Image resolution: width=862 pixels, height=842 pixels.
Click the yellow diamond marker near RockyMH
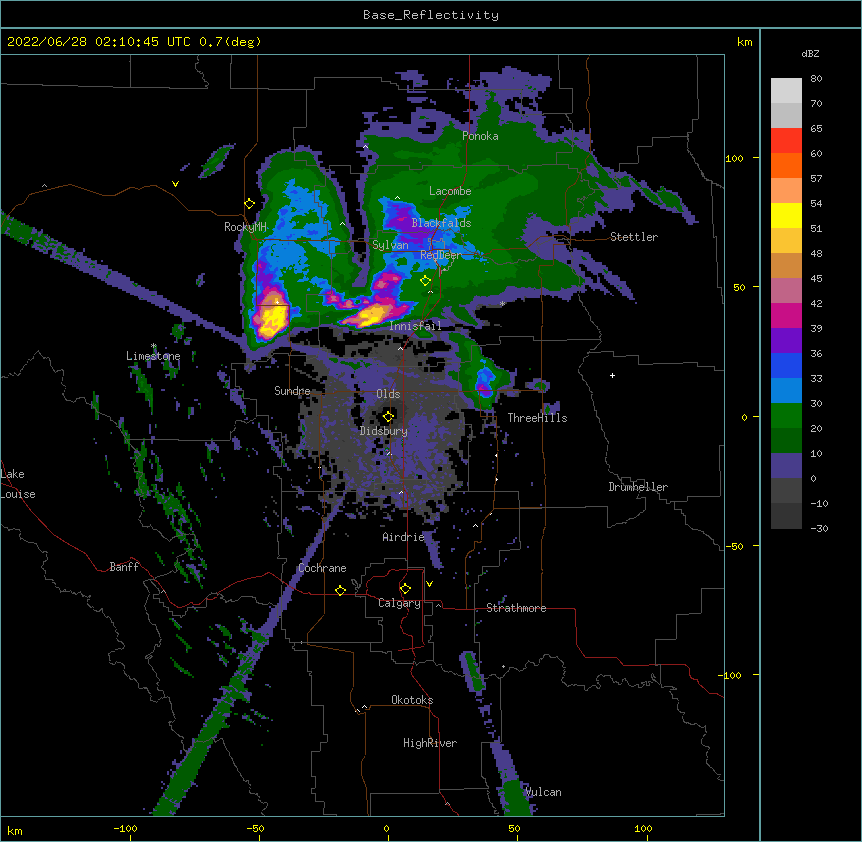pyautogui.click(x=250, y=204)
